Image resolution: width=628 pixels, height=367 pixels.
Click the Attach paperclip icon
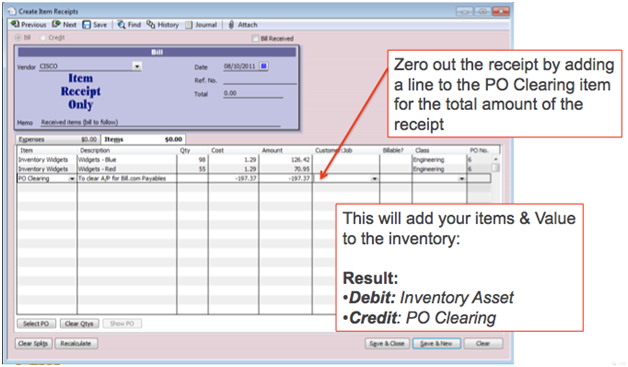click(x=231, y=25)
